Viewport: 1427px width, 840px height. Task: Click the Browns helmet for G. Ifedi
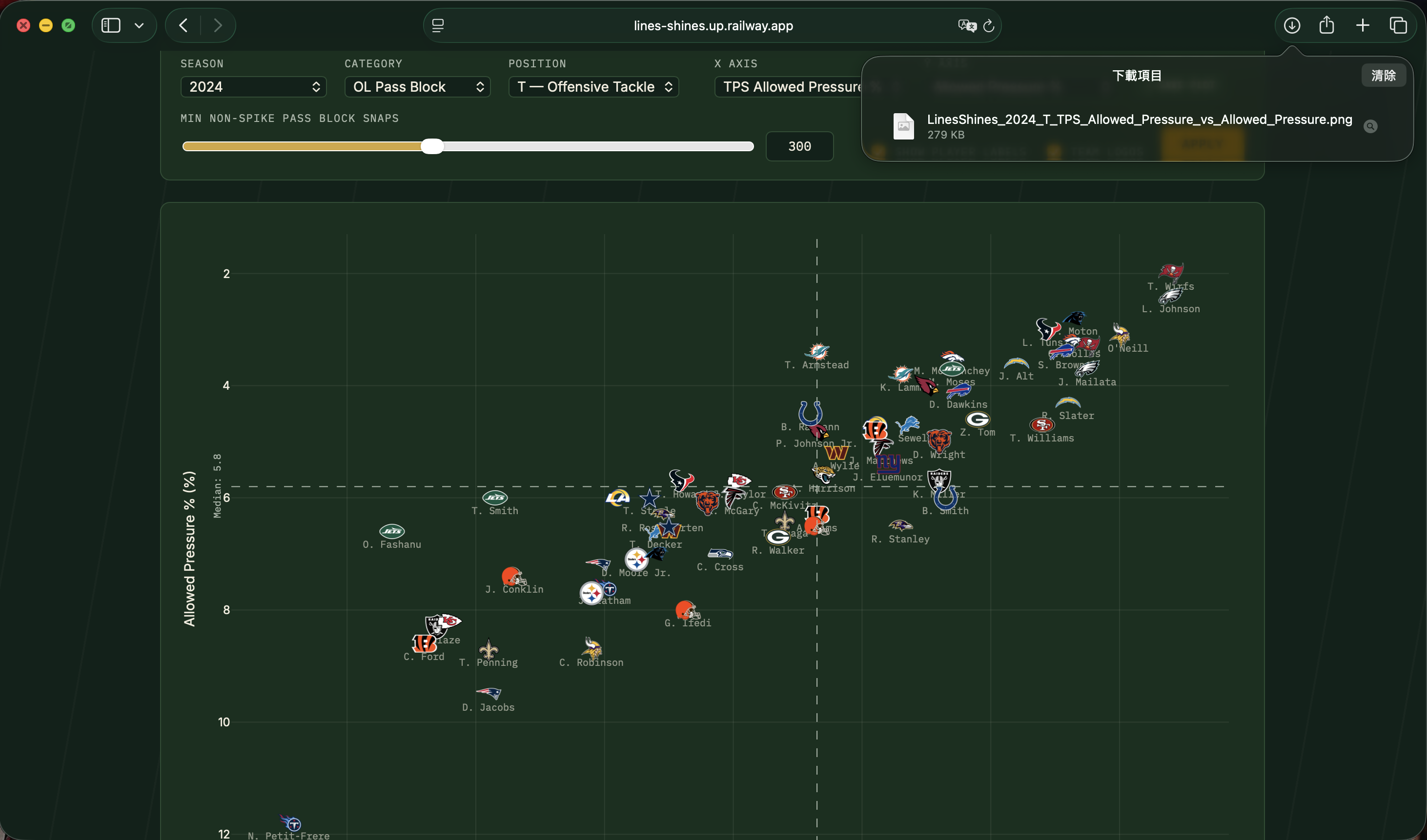pos(688,610)
